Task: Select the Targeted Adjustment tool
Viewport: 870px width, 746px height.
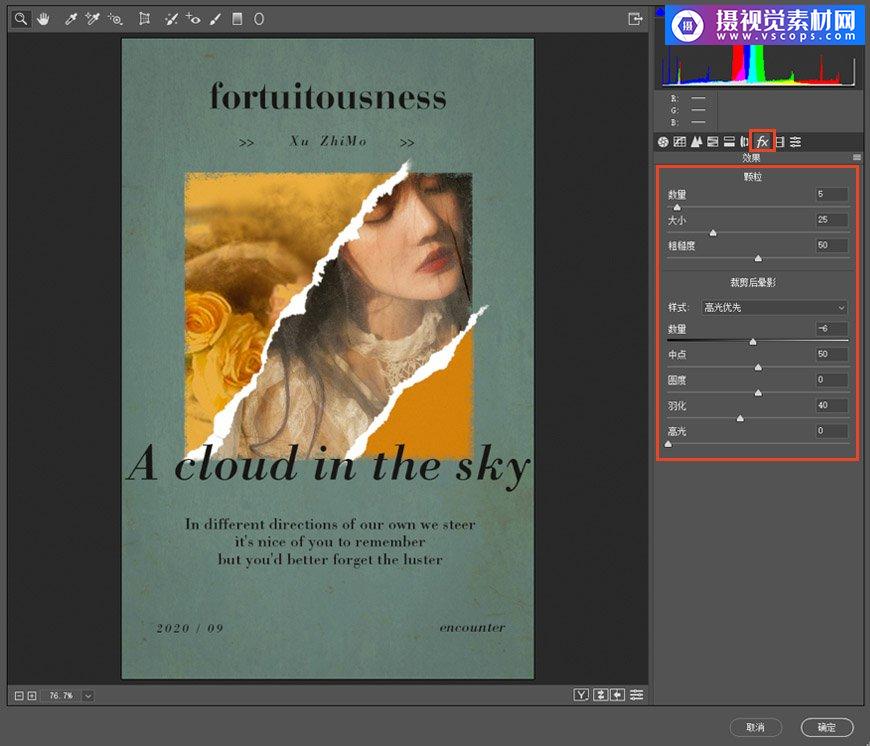Action: [x=115, y=19]
